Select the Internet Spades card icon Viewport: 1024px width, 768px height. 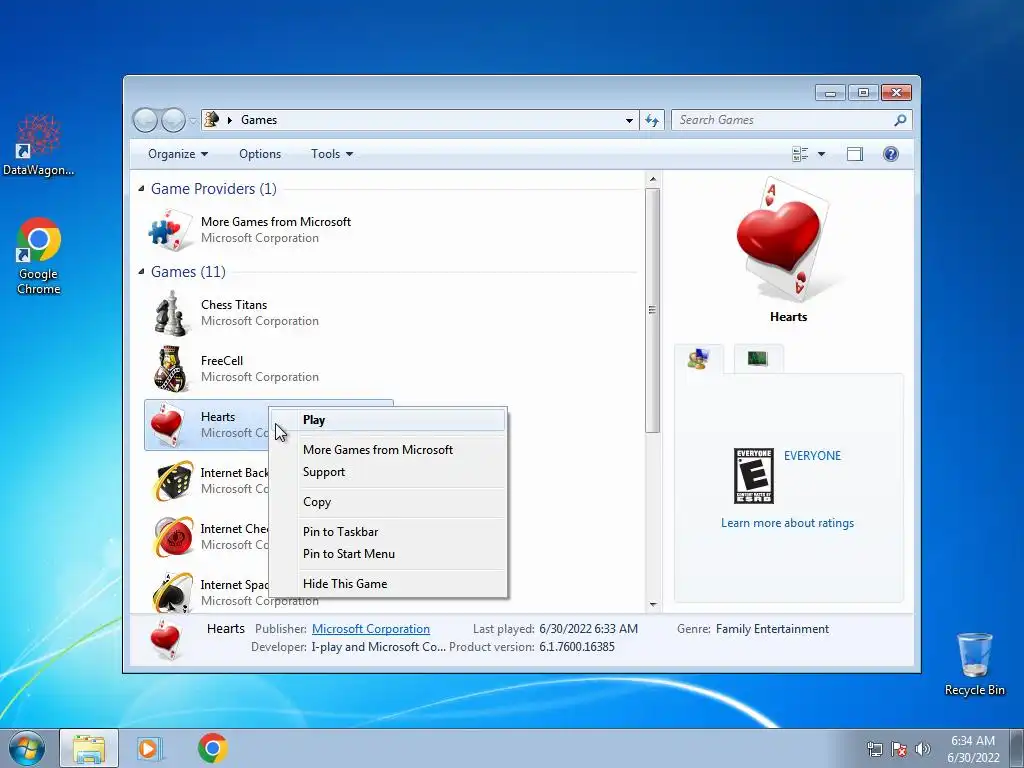click(x=172, y=592)
